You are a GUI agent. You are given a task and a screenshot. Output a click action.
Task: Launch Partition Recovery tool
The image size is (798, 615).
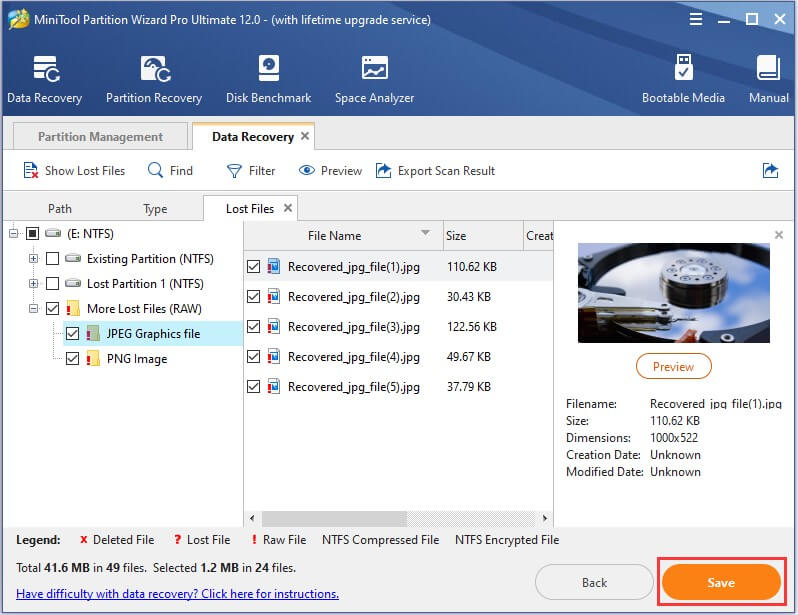click(x=154, y=79)
